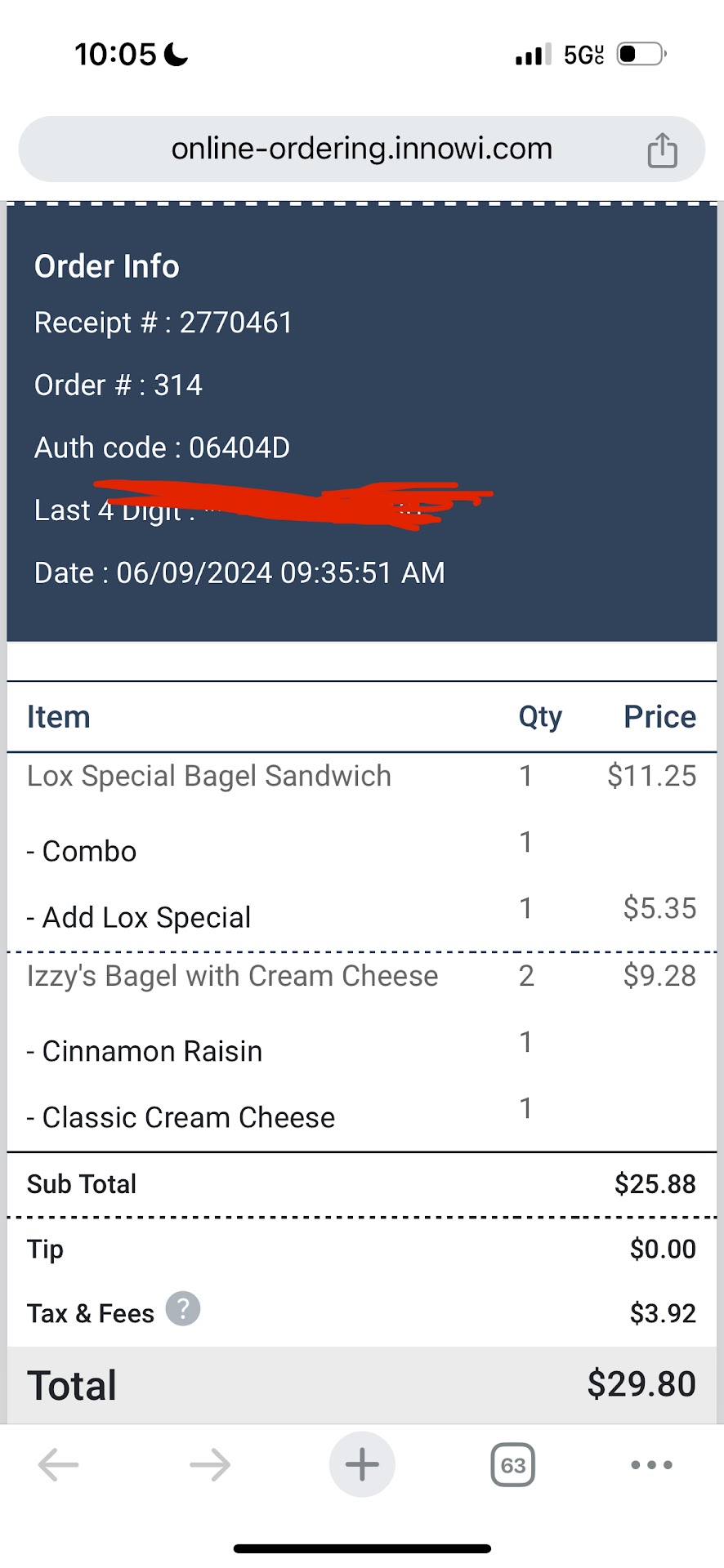Open the three-dot browser menu

[651, 1465]
